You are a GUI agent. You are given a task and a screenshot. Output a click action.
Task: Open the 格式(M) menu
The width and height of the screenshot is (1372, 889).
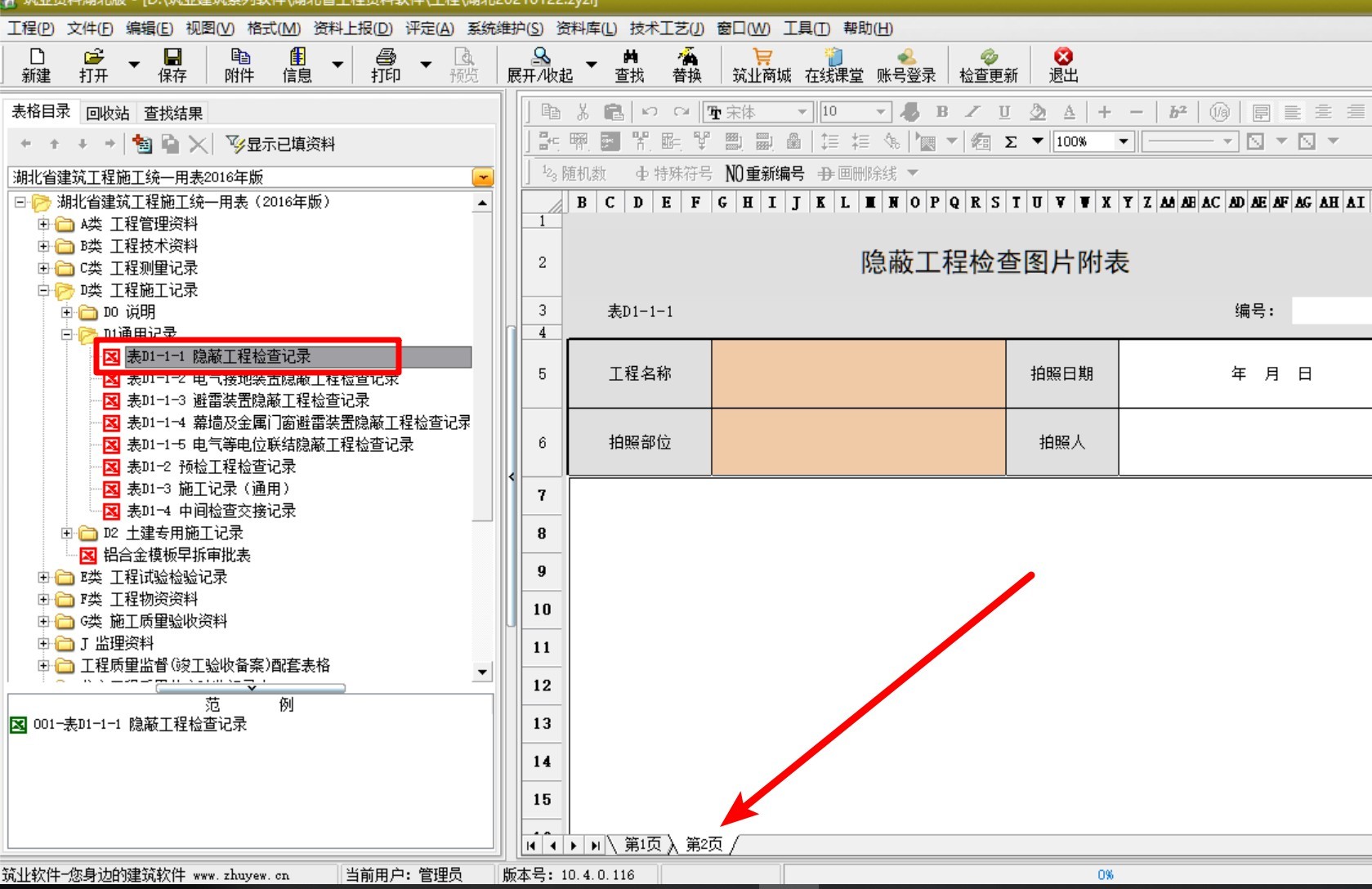pyautogui.click(x=274, y=29)
